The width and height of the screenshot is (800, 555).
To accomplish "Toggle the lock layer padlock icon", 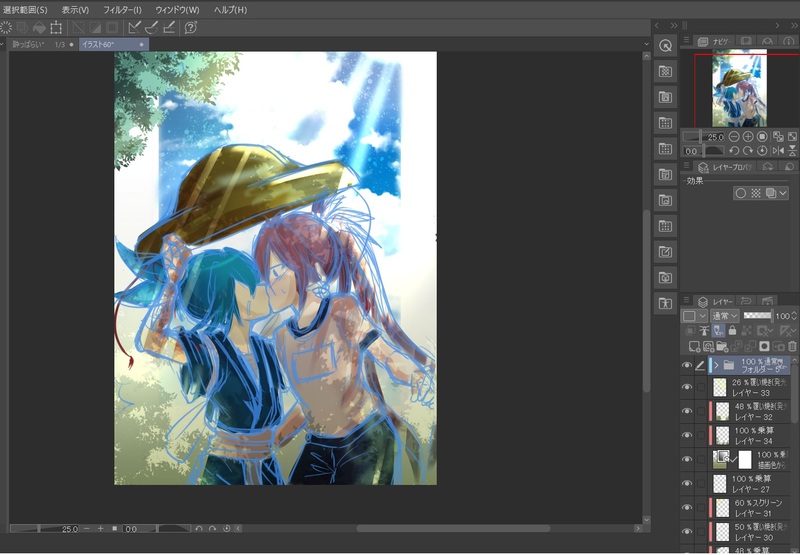I will click(x=733, y=331).
